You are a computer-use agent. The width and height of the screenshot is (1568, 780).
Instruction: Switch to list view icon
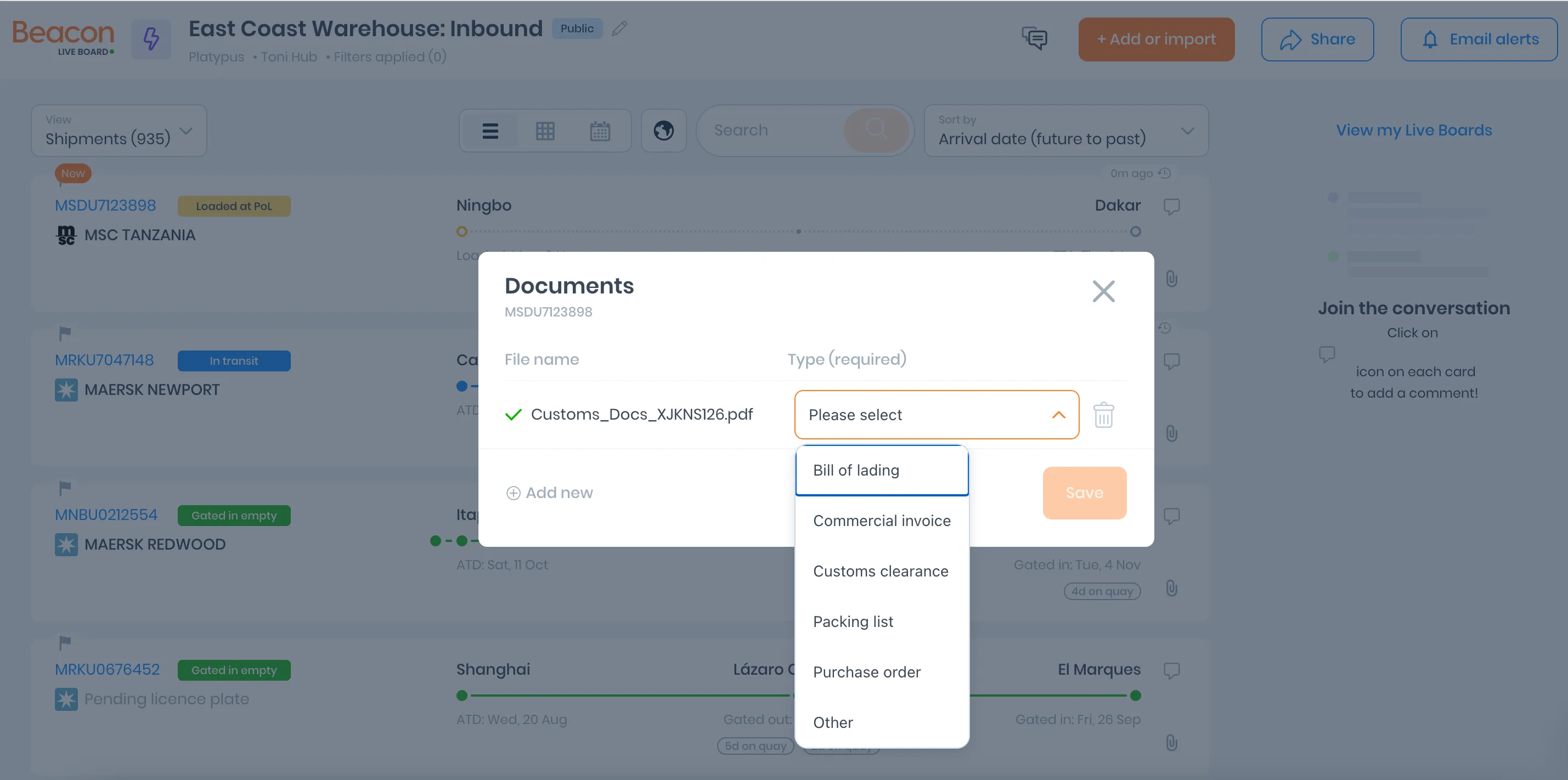pyautogui.click(x=490, y=131)
